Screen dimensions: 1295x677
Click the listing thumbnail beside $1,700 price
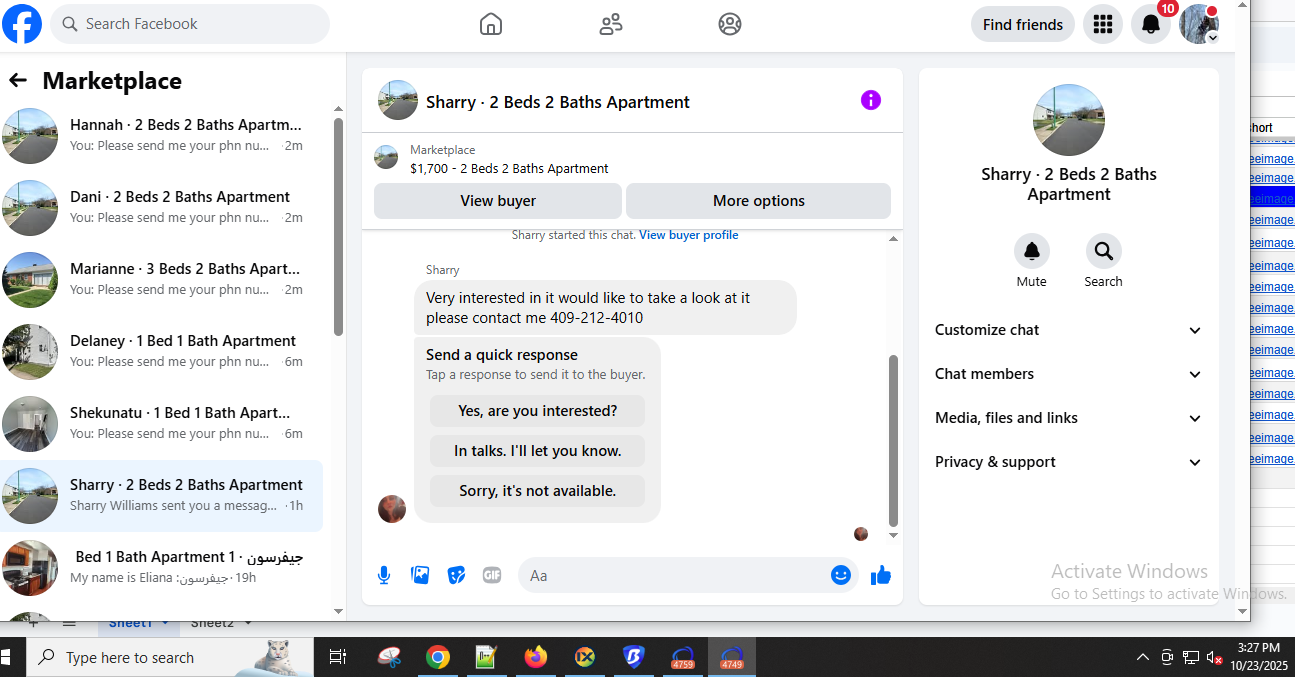(386, 158)
